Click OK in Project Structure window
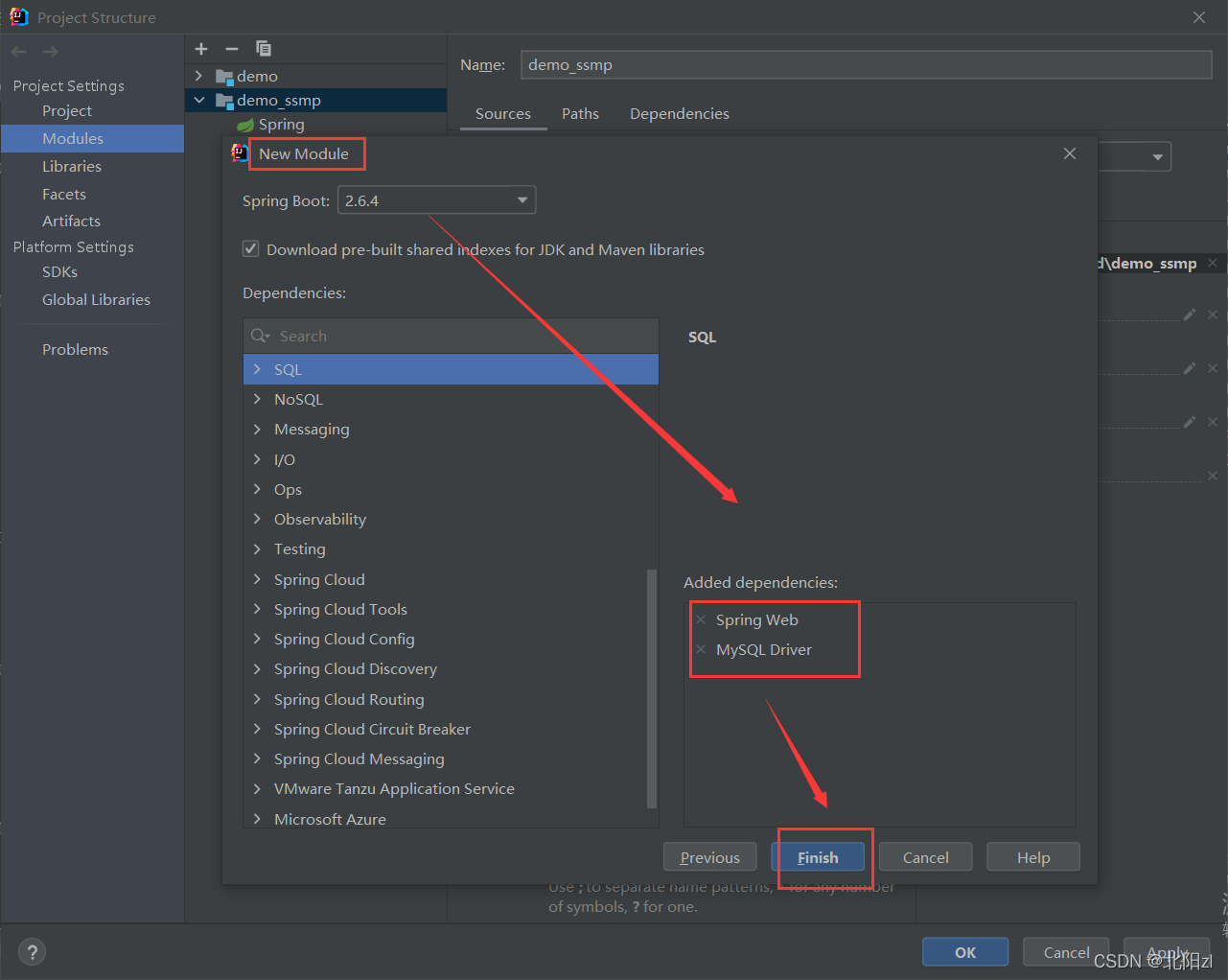 coord(965,952)
